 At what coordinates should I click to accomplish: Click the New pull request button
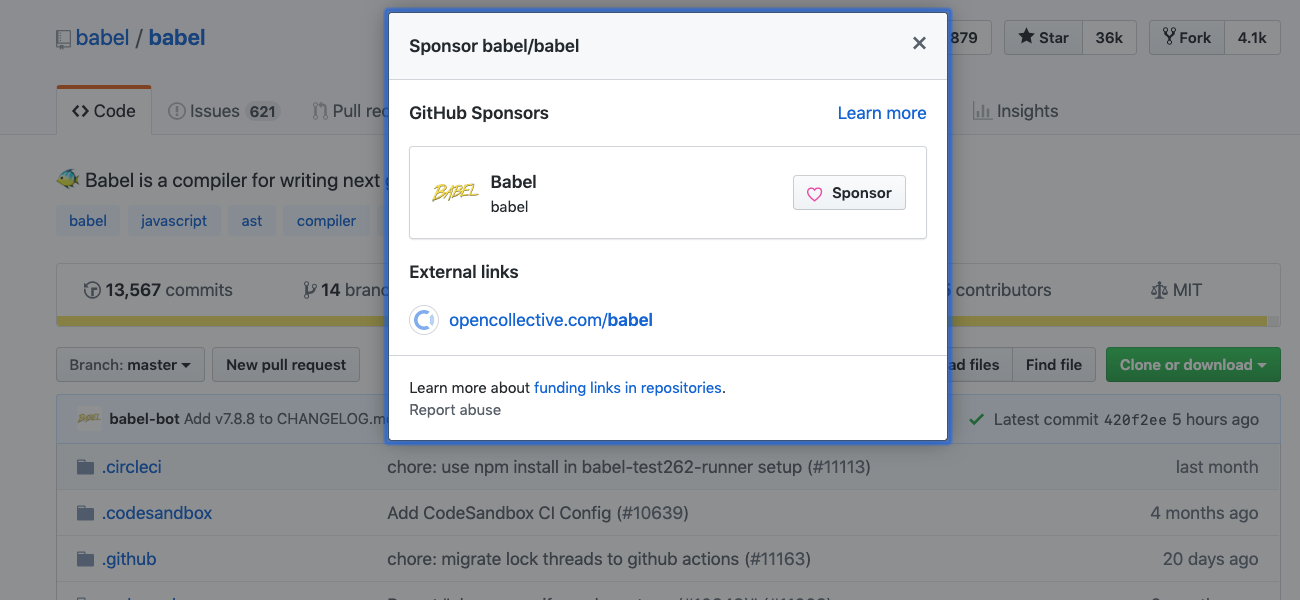click(x=285, y=364)
